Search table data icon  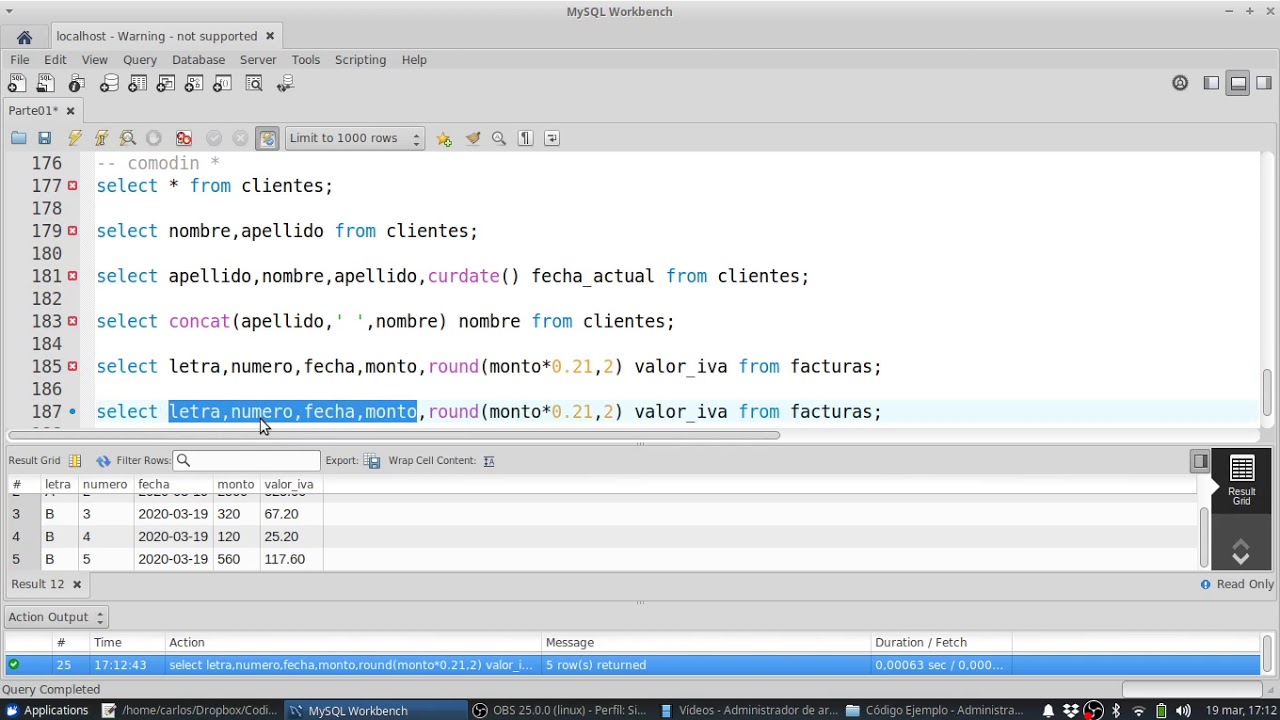(x=254, y=84)
